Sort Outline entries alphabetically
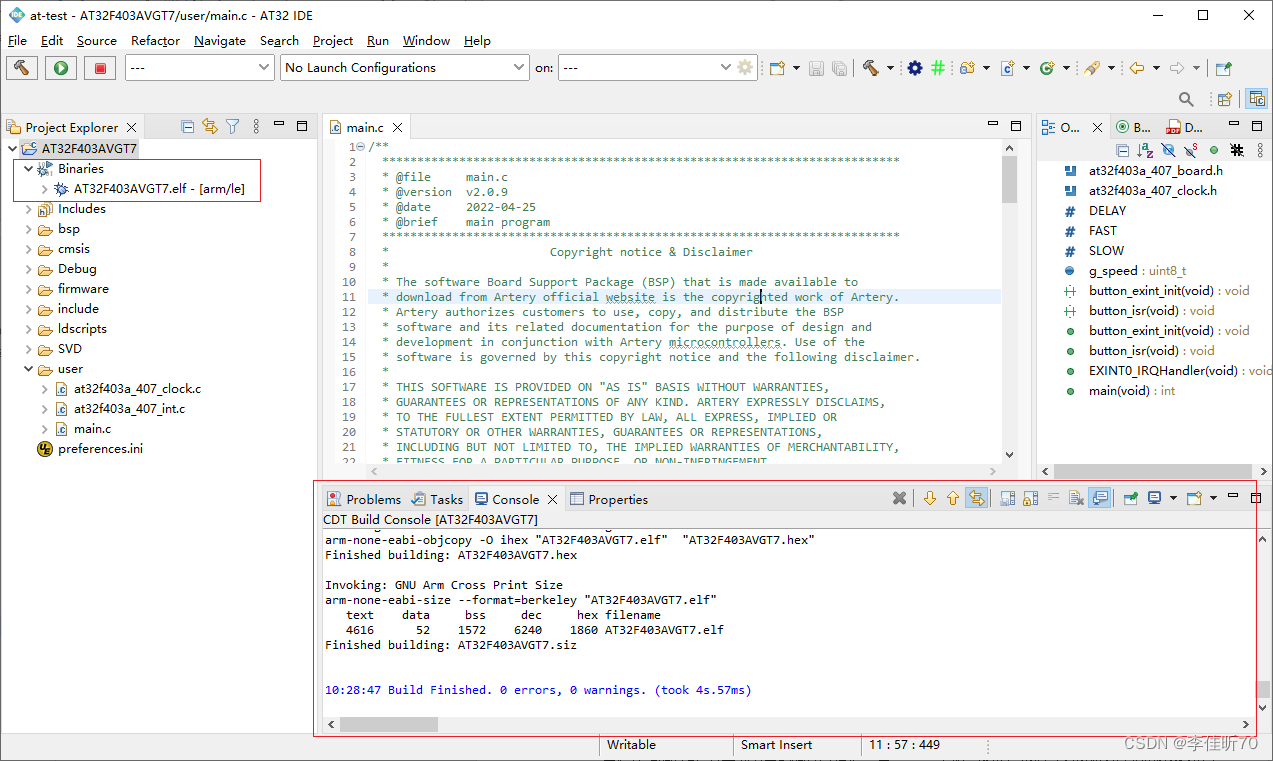 (x=1145, y=150)
